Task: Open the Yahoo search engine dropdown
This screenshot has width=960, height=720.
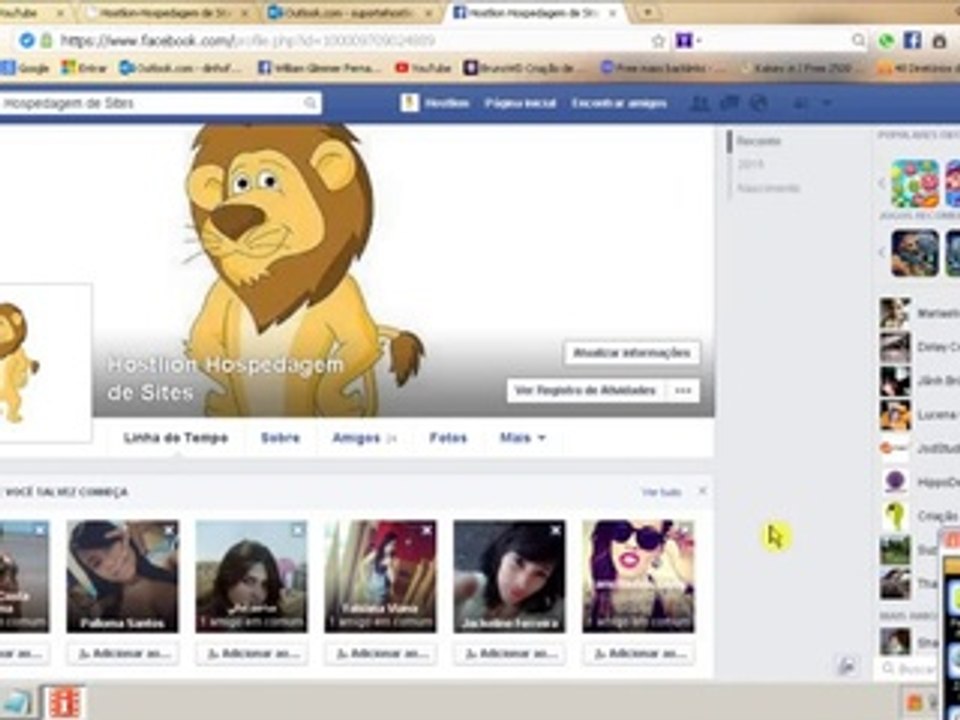Action: 688,41
